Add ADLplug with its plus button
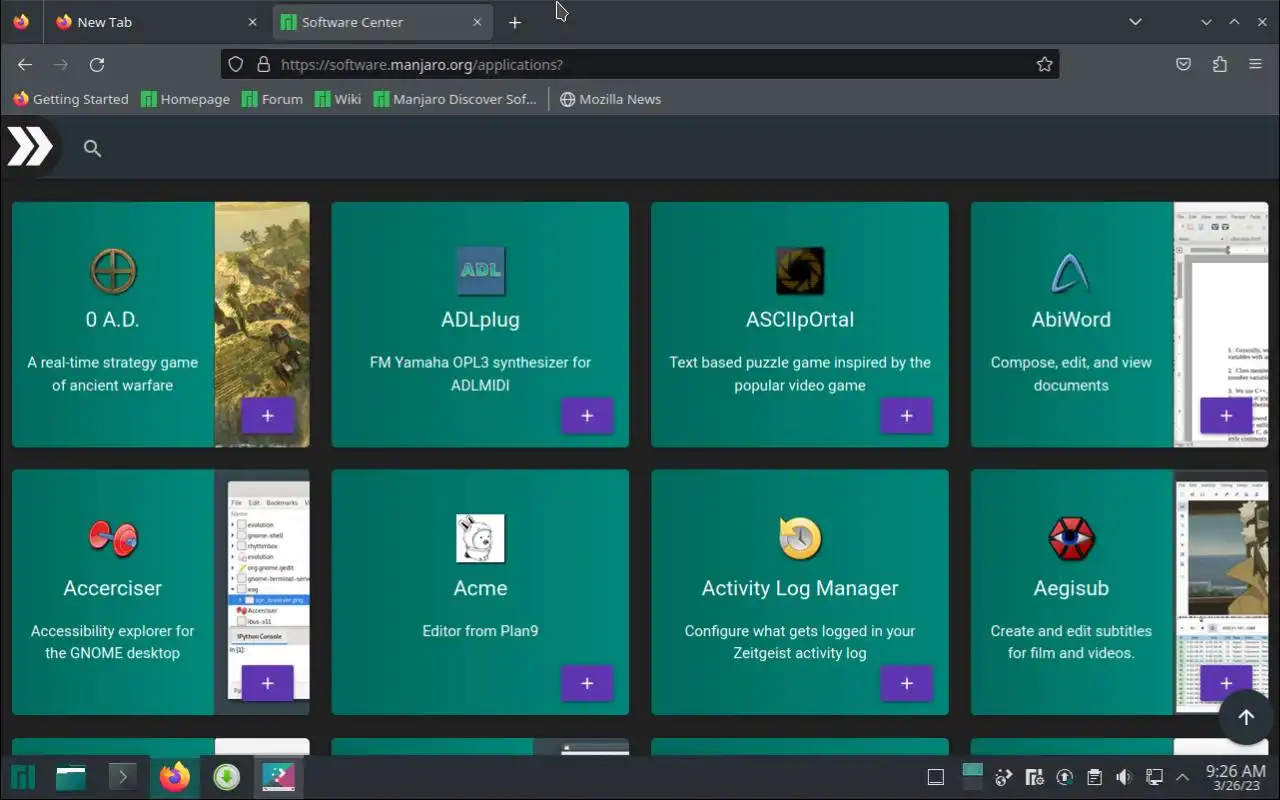Image resolution: width=1280 pixels, height=800 pixels. (x=587, y=415)
